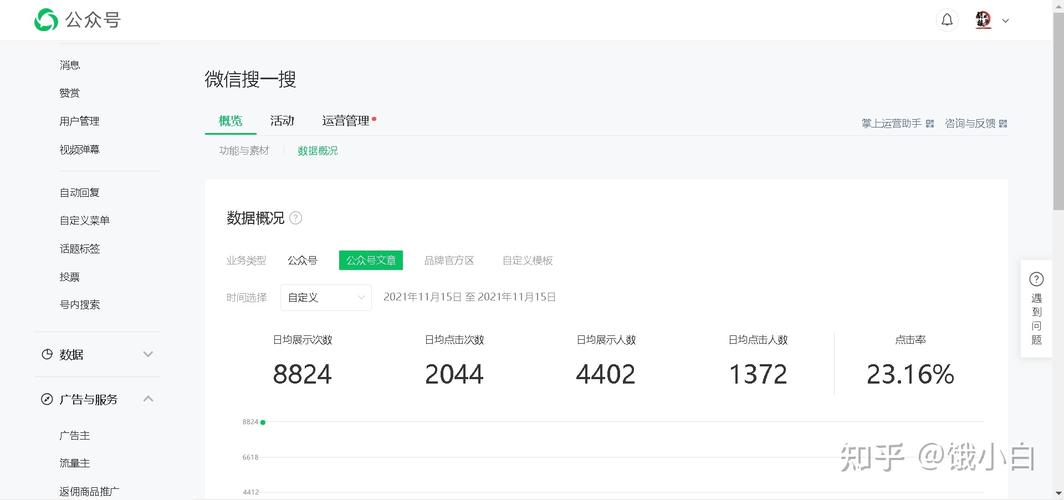The image size is (1064, 500).
Task: Open 返佣商品推广 in sidebar
Action: click(x=90, y=491)
